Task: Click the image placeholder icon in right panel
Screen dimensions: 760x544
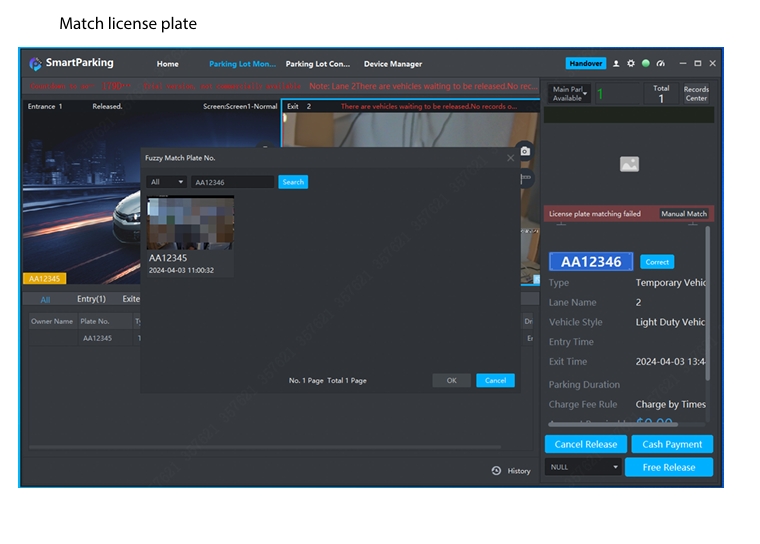Action: tap(629, 164)
